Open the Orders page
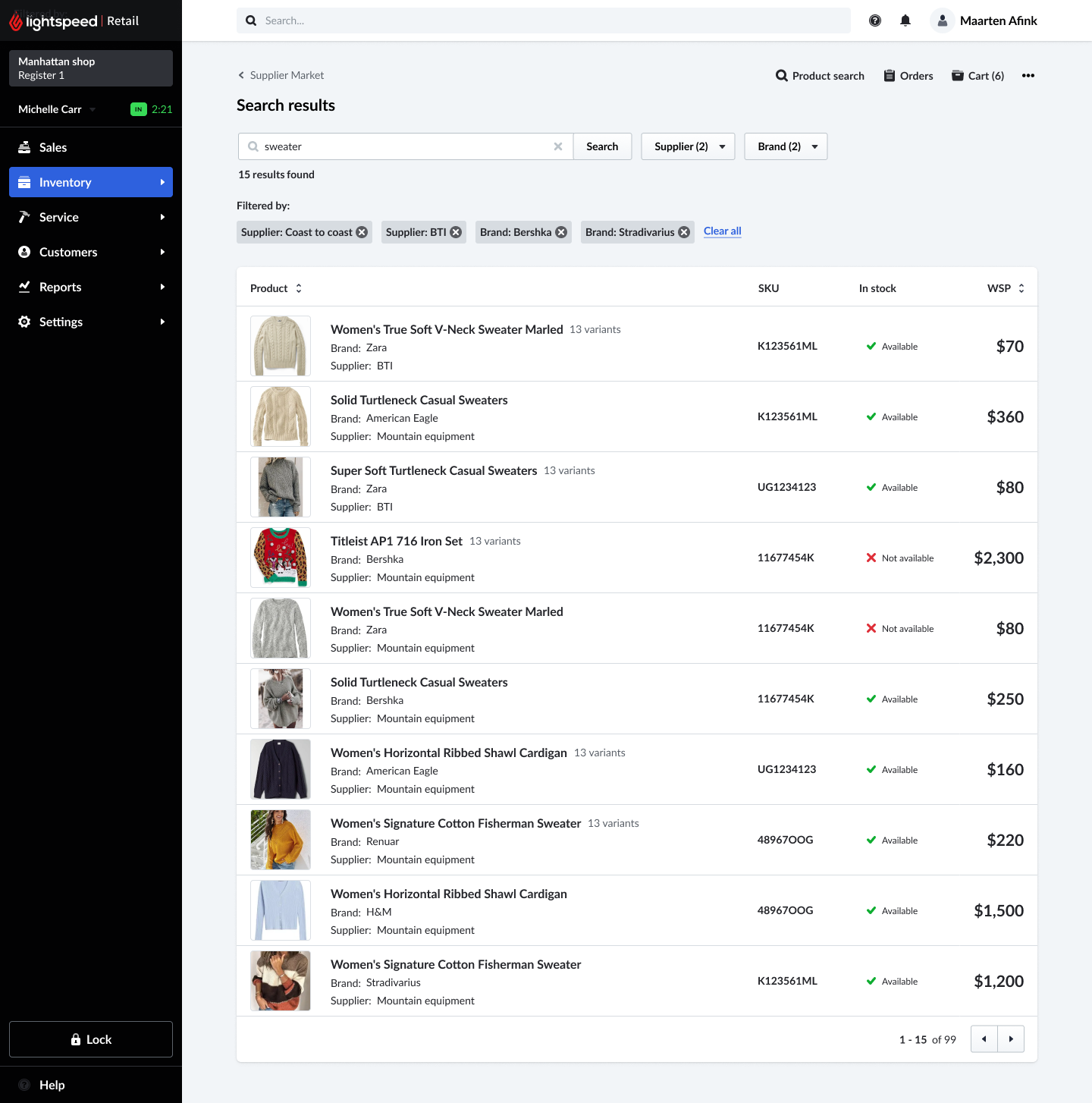 pyautogui.click(x=908, y=76)
